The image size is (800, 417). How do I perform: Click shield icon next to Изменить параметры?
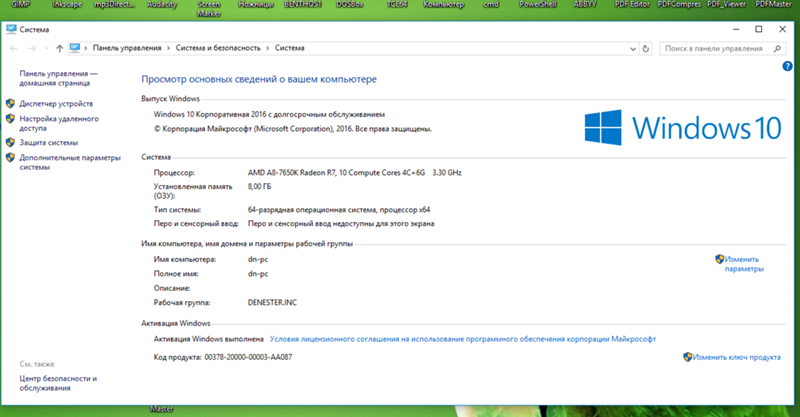click(719, 259)
